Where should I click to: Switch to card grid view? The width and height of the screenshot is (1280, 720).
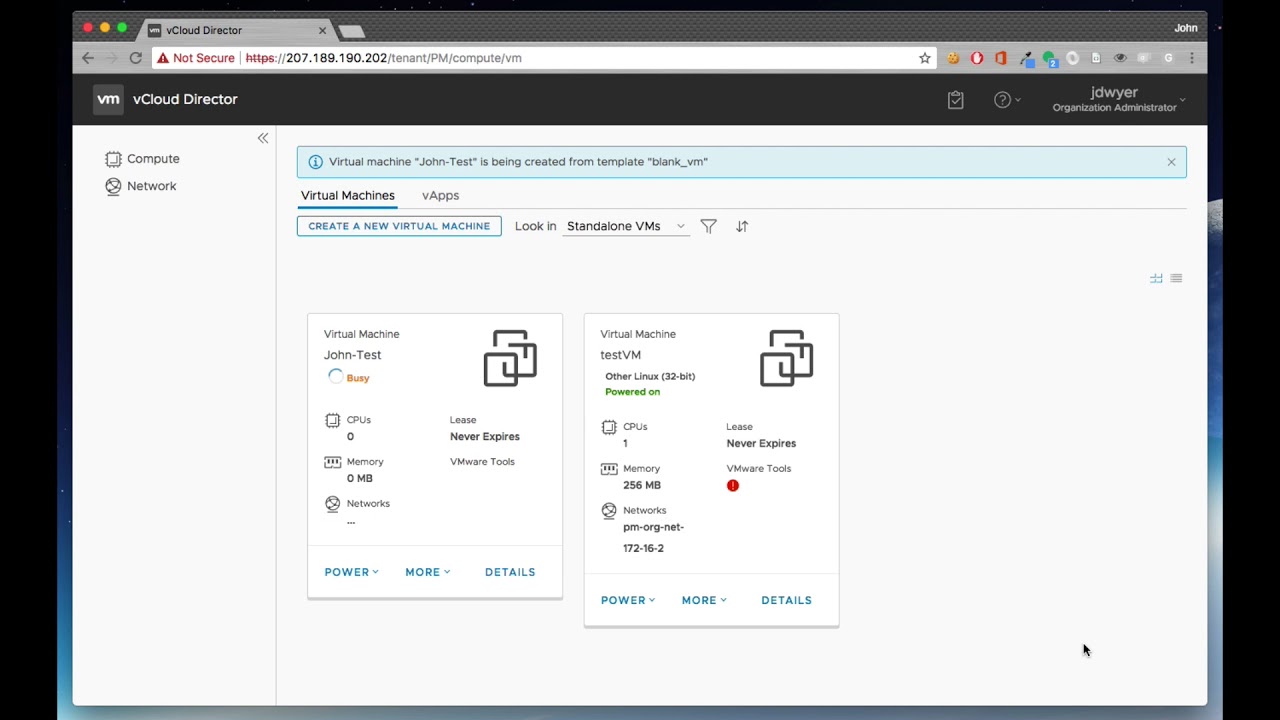tap(1156, 279)
